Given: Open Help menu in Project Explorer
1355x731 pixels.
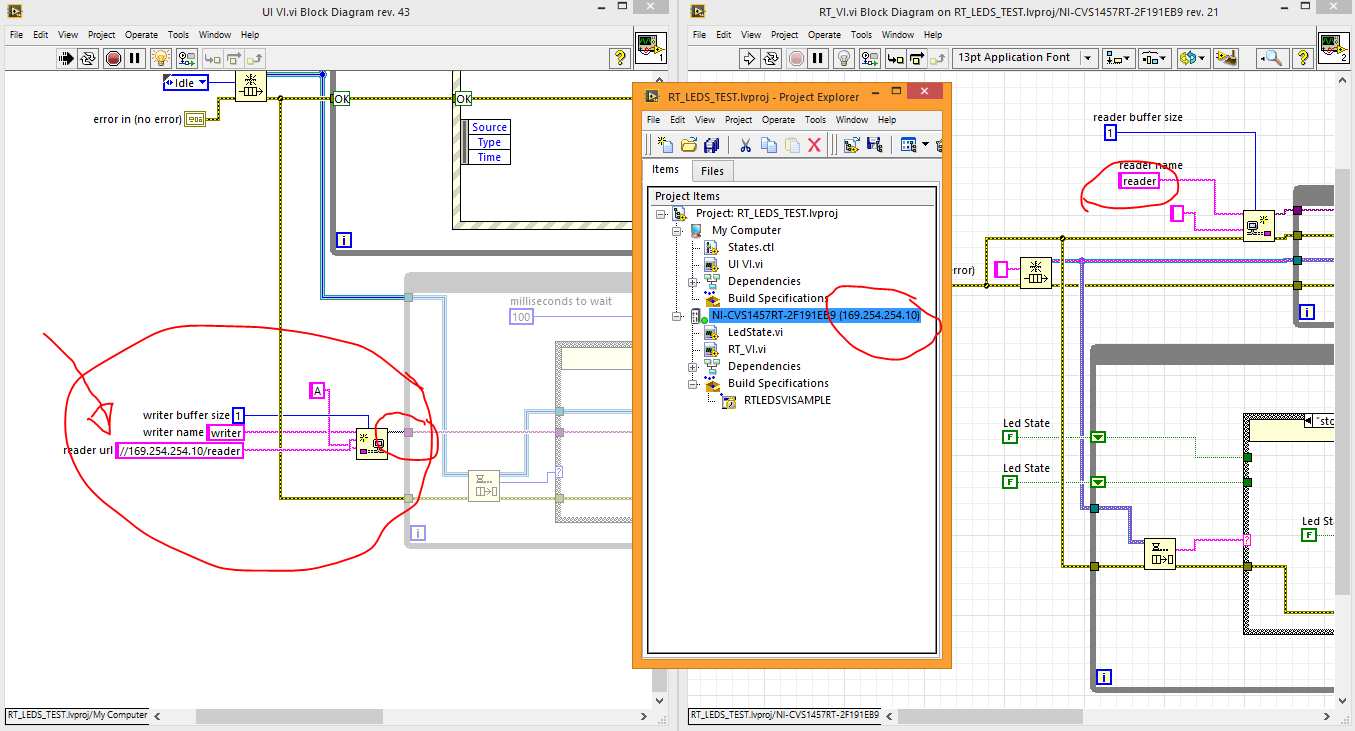Looking at the screenshot, I should coord(887,119).
